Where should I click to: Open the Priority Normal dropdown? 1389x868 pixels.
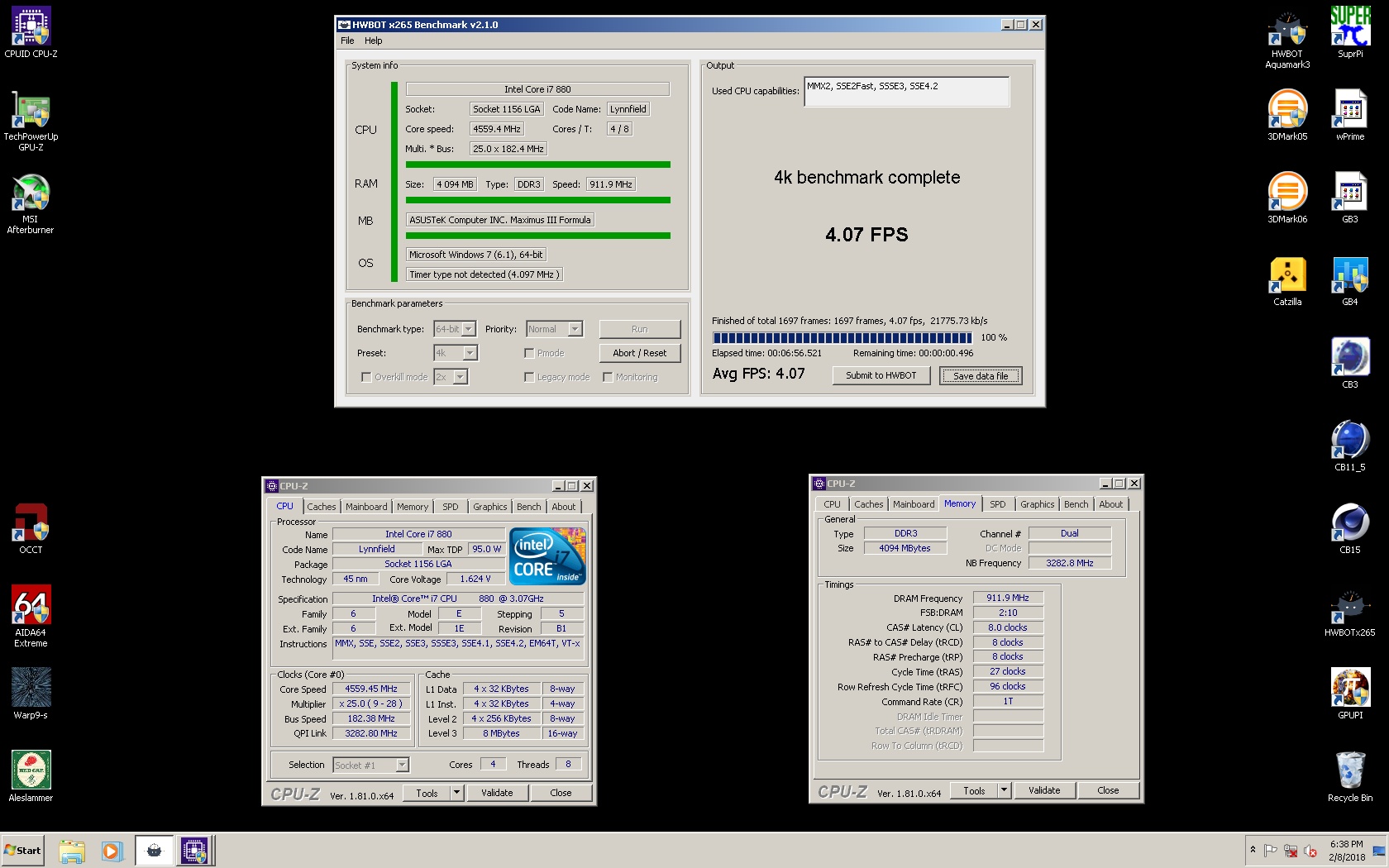point(575,329)
